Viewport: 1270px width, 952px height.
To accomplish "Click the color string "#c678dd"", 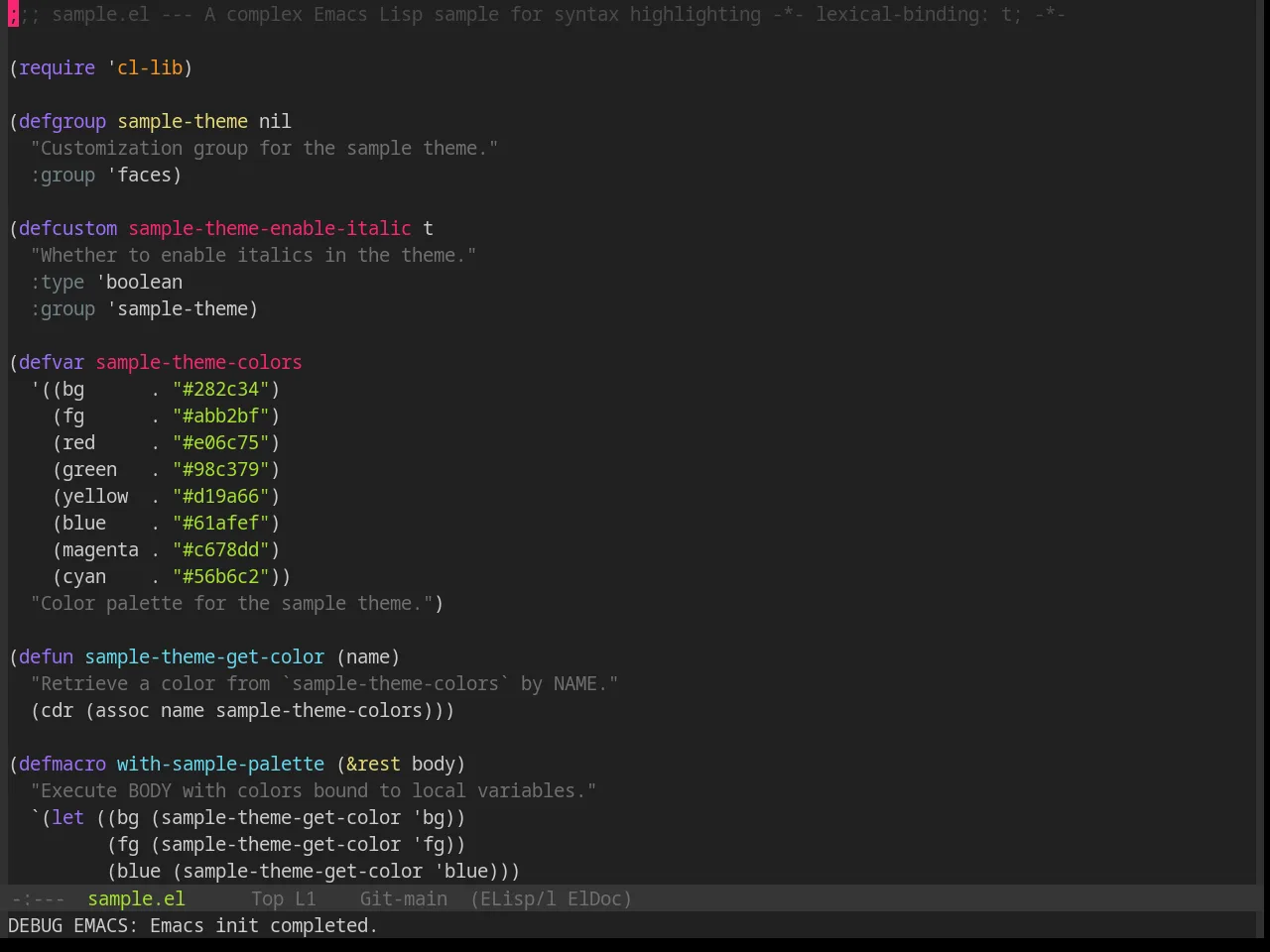I will pos(220,549).
